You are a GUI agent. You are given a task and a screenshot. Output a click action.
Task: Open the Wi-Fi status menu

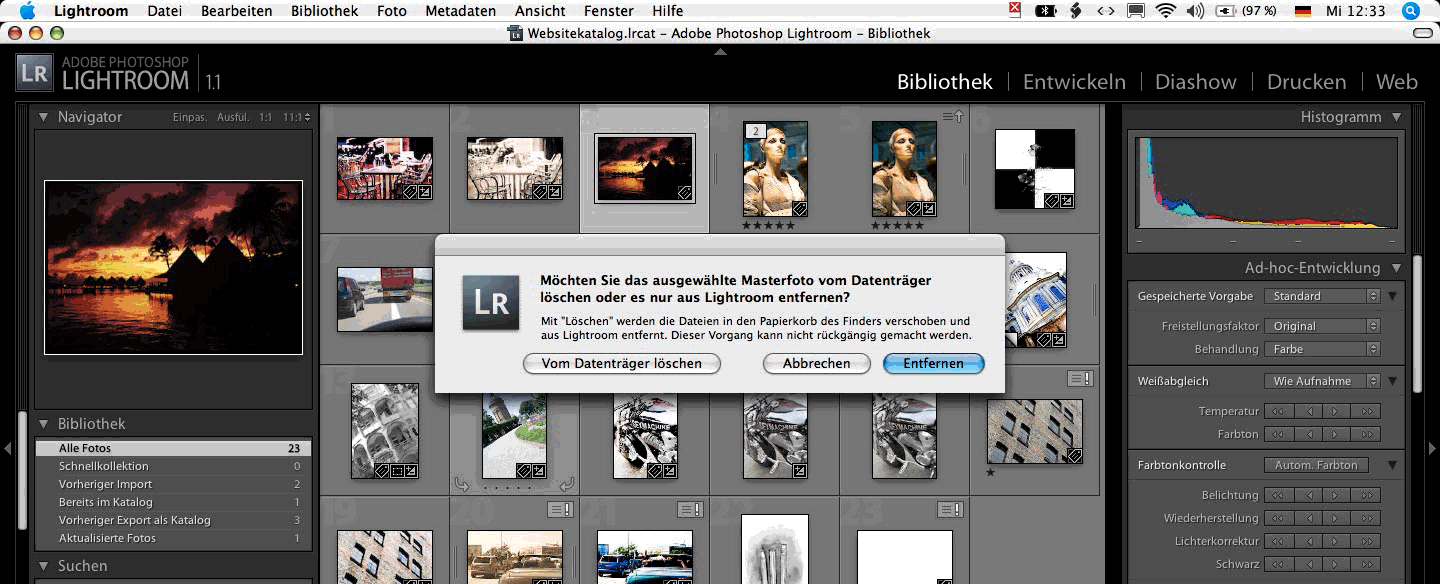coord(1165,11)
